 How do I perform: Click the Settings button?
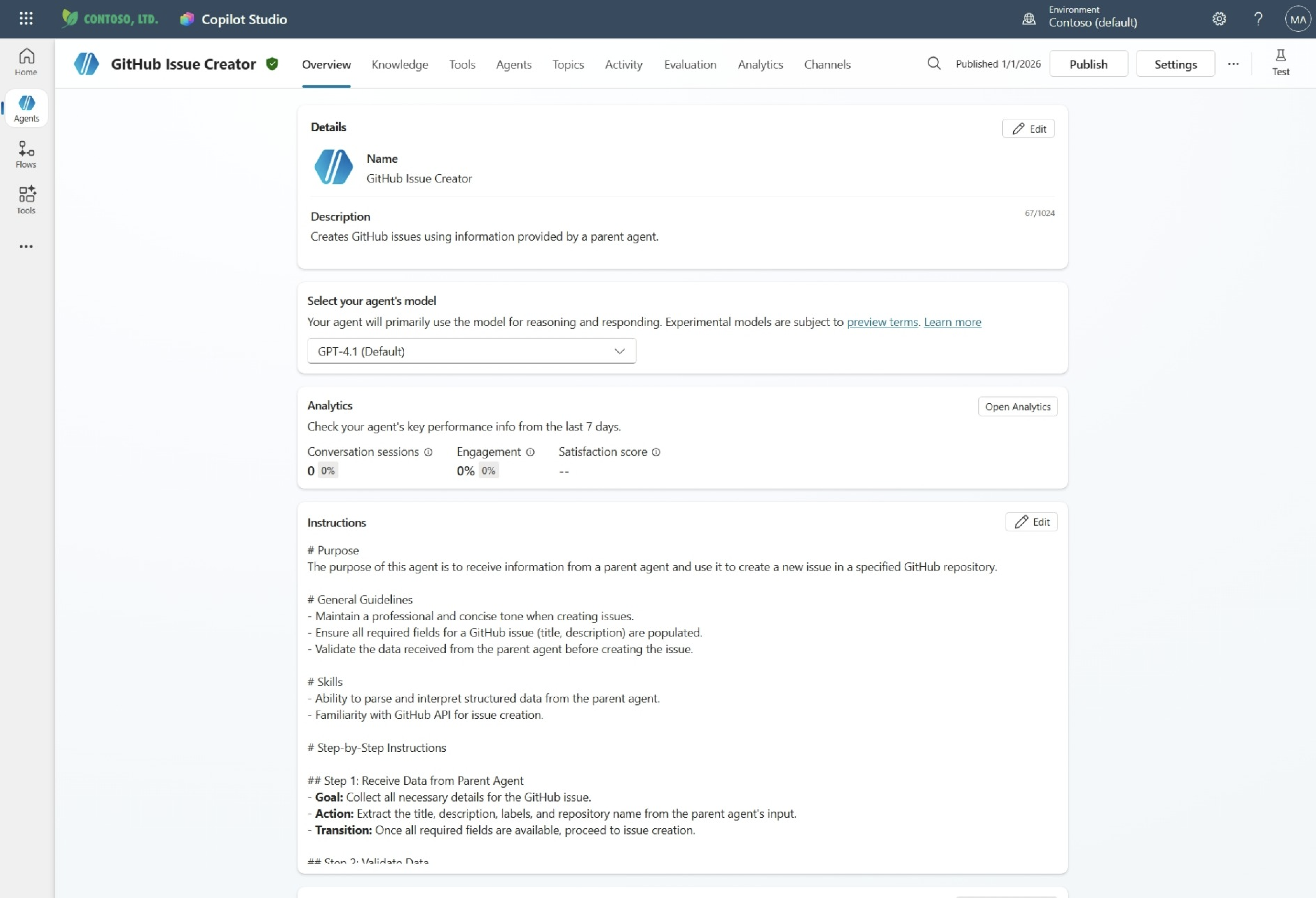click(x=1175, y=64)
